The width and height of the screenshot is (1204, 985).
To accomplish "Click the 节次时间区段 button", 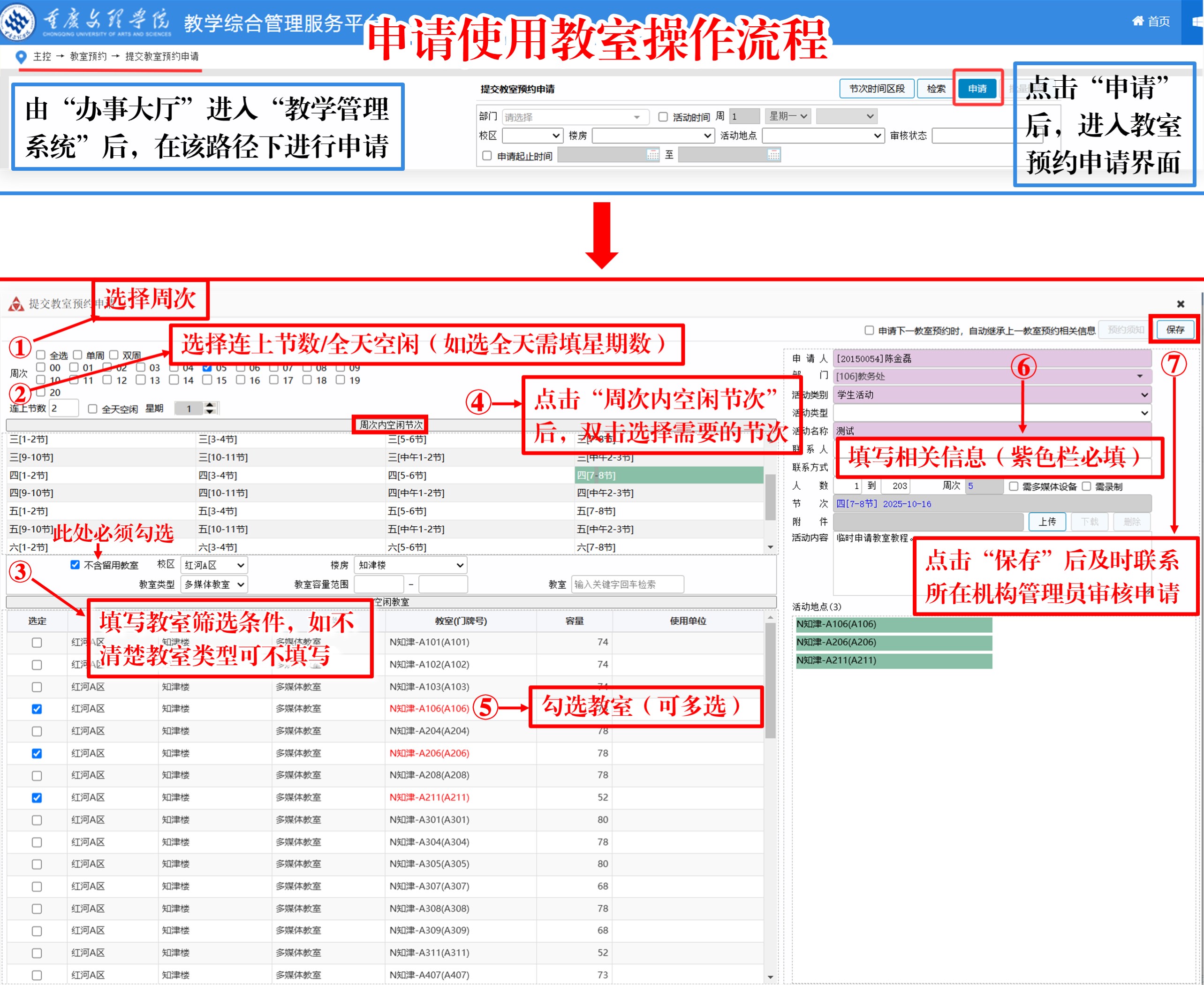I will click(x=877, y=89).
